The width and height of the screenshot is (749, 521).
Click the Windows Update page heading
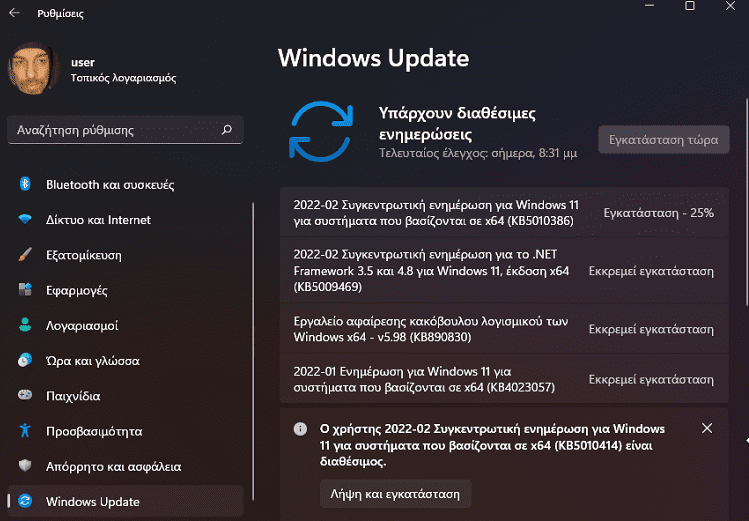[x=374, y=58]
